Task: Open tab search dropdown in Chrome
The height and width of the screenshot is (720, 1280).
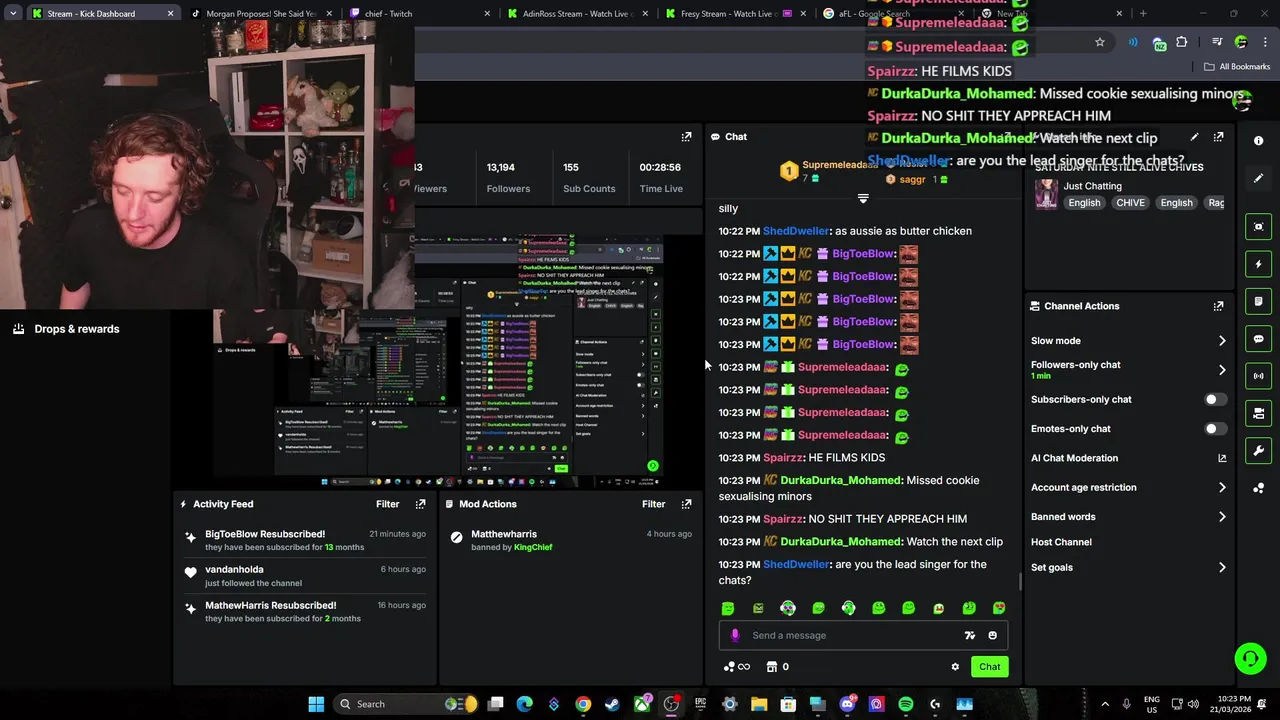Action: pos(13,14)
